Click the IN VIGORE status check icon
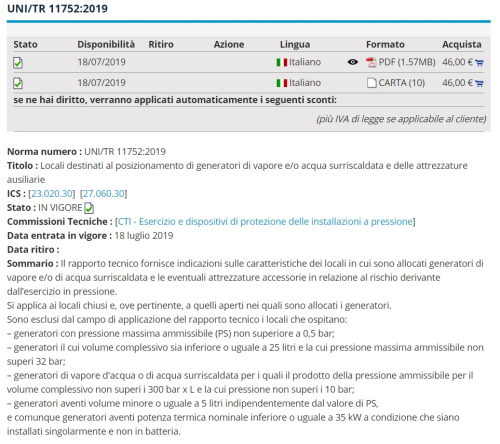The width and height of the screenshot is (500, 444). [89, 208]
